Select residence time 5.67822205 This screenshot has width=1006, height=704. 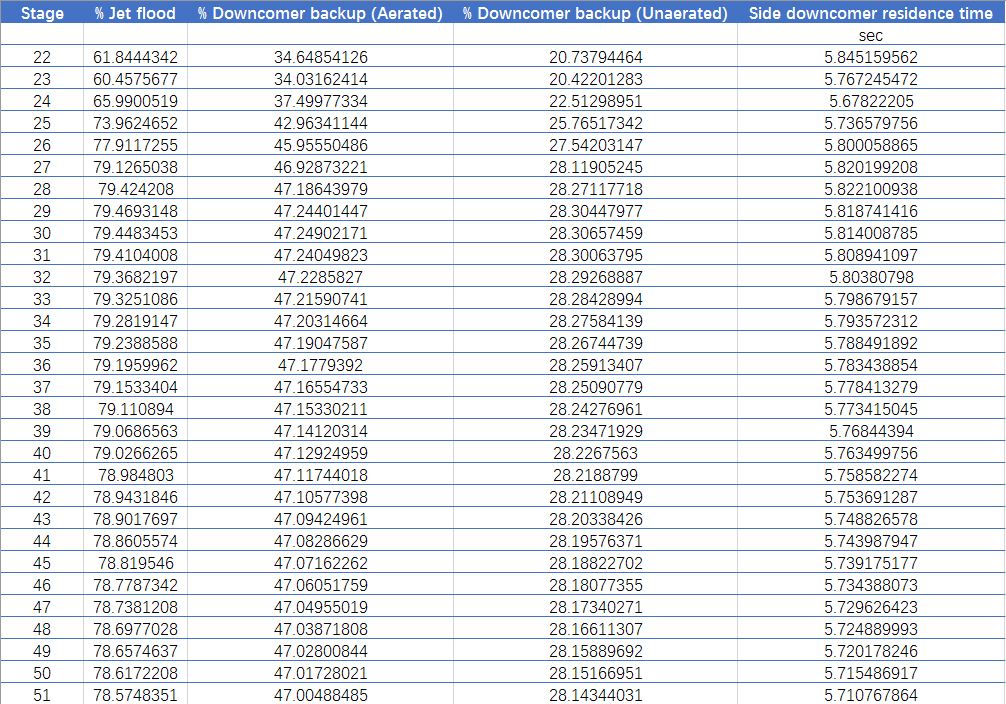(871, 101)
